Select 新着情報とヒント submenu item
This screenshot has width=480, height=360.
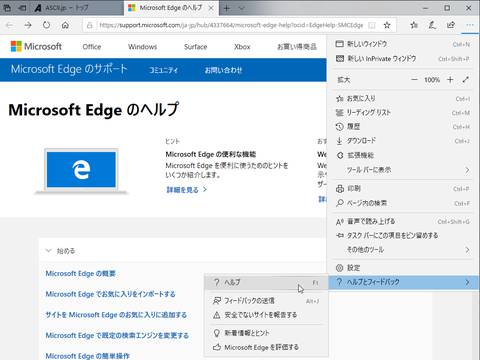click(x=266, y=333)
